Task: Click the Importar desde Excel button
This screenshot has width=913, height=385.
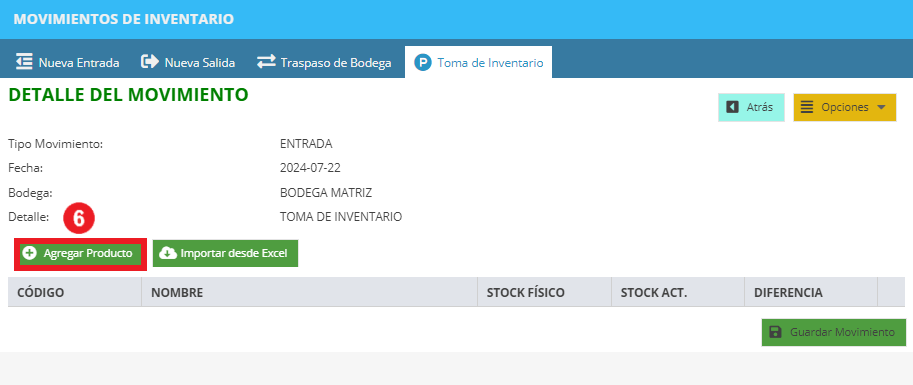Action: click(225, 253)
